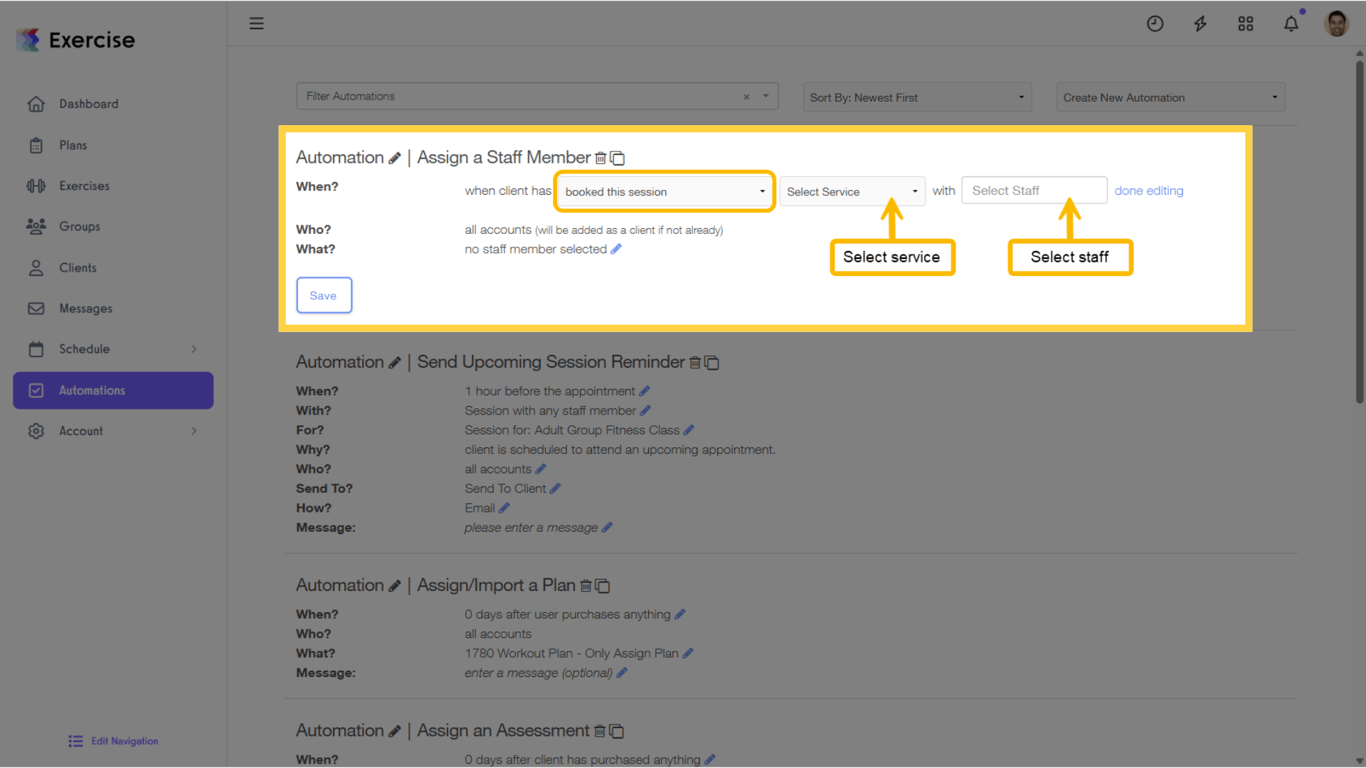Open the booked this session dropdown
This screenshot has width=1366, height=768.
664,190
